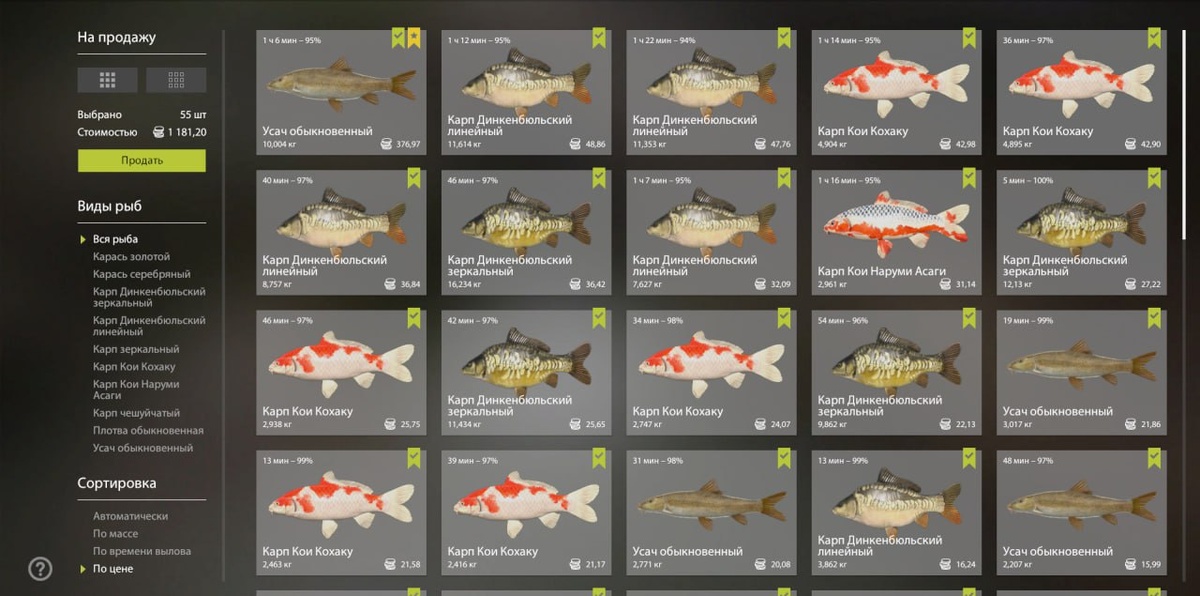Uncheck the green checkmark on the Карп Кои Наруми Асаги card
The width and height of the screenshot is (1200, 596).
[x=969, y=179]
